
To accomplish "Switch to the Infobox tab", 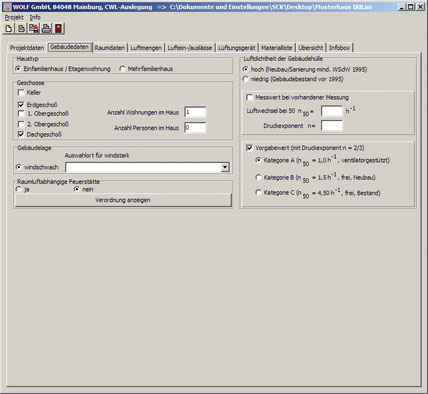I will [339, 48].
